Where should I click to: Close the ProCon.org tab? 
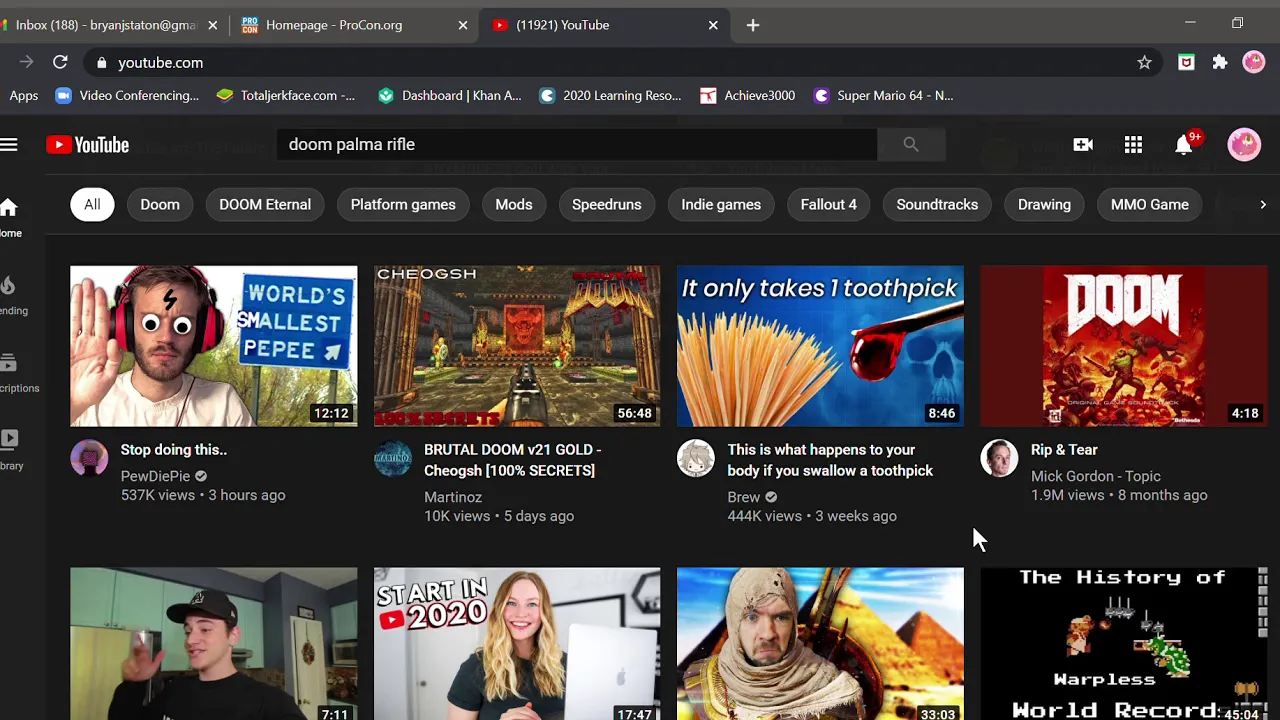click(462, 25)
